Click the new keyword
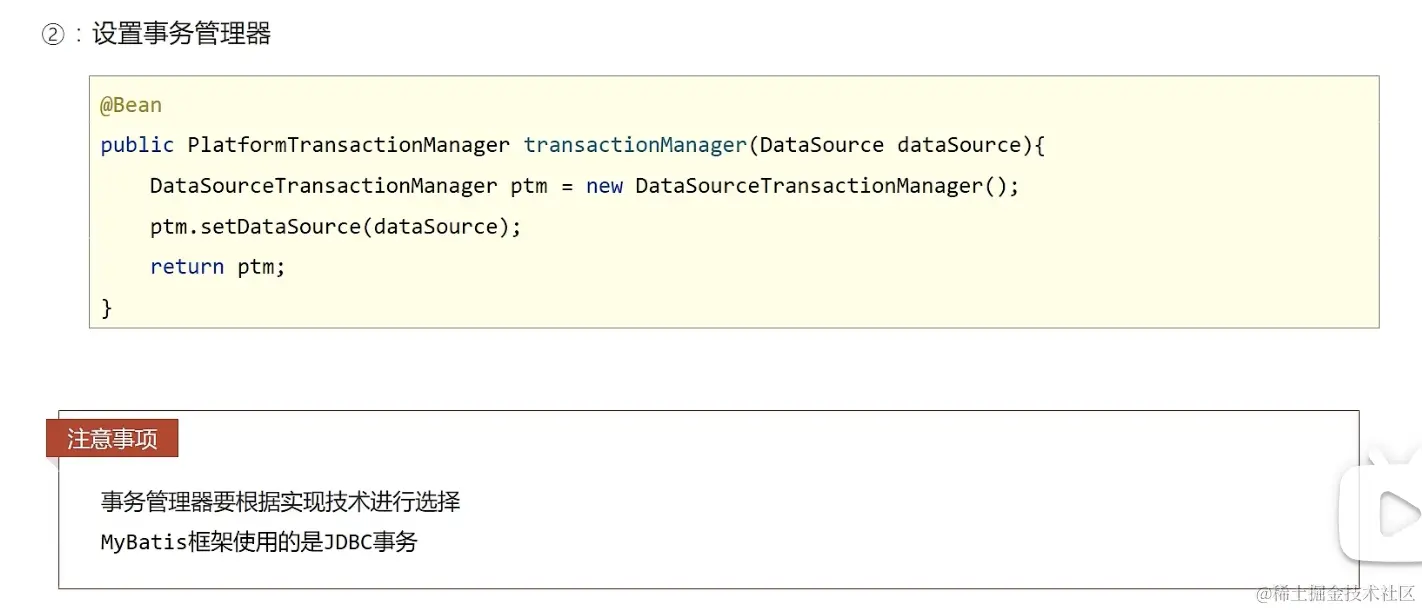This screenshot has height=610, width=1422. 604,186
